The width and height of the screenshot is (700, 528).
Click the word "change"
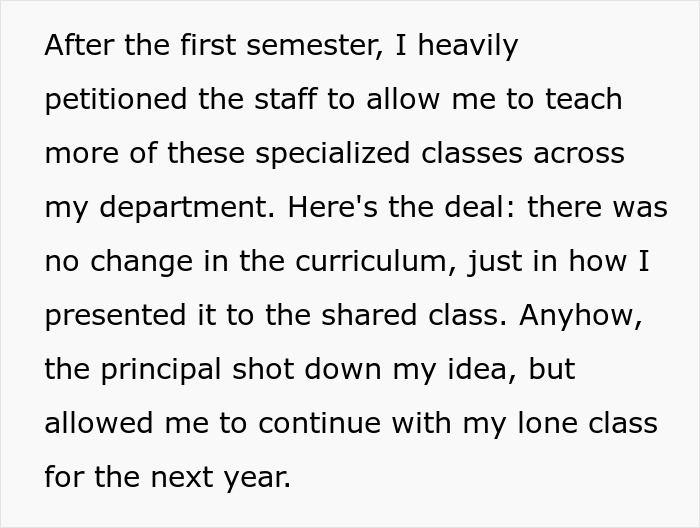click(x=138, y=262)
